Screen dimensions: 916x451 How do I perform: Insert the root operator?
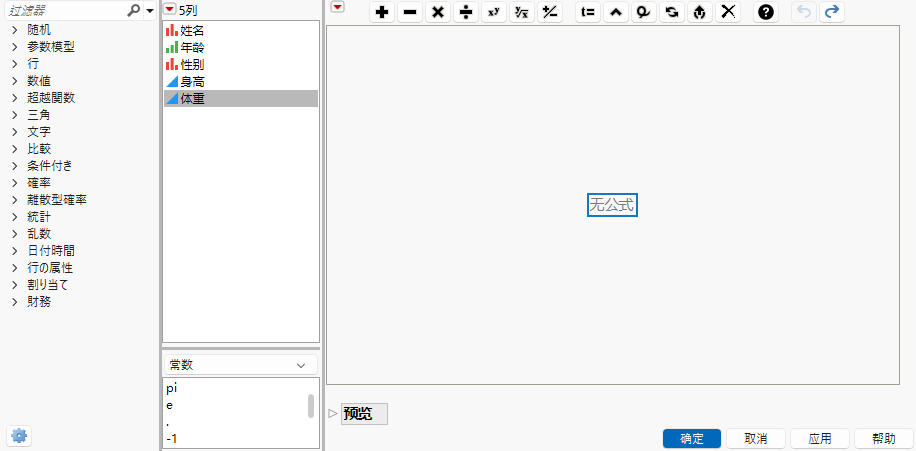pyautogui.click(x=522, y=12)
